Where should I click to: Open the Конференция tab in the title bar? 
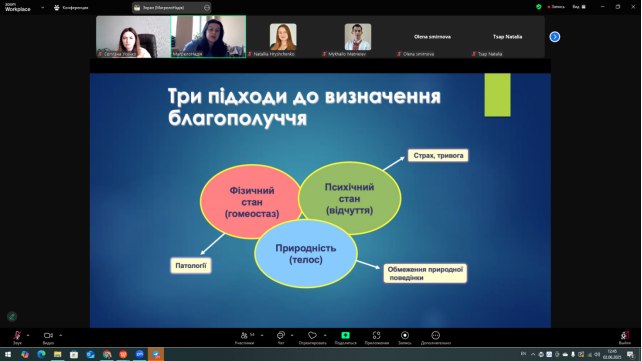71,7
